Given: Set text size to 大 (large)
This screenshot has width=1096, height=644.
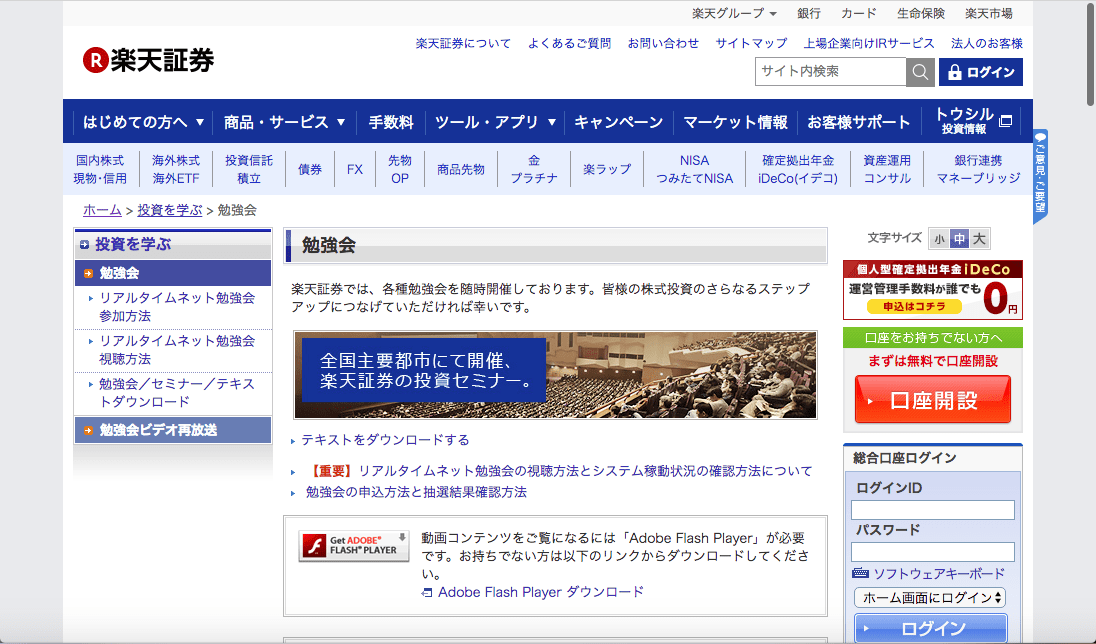Looking at the screenshot, I should point(979,239).
